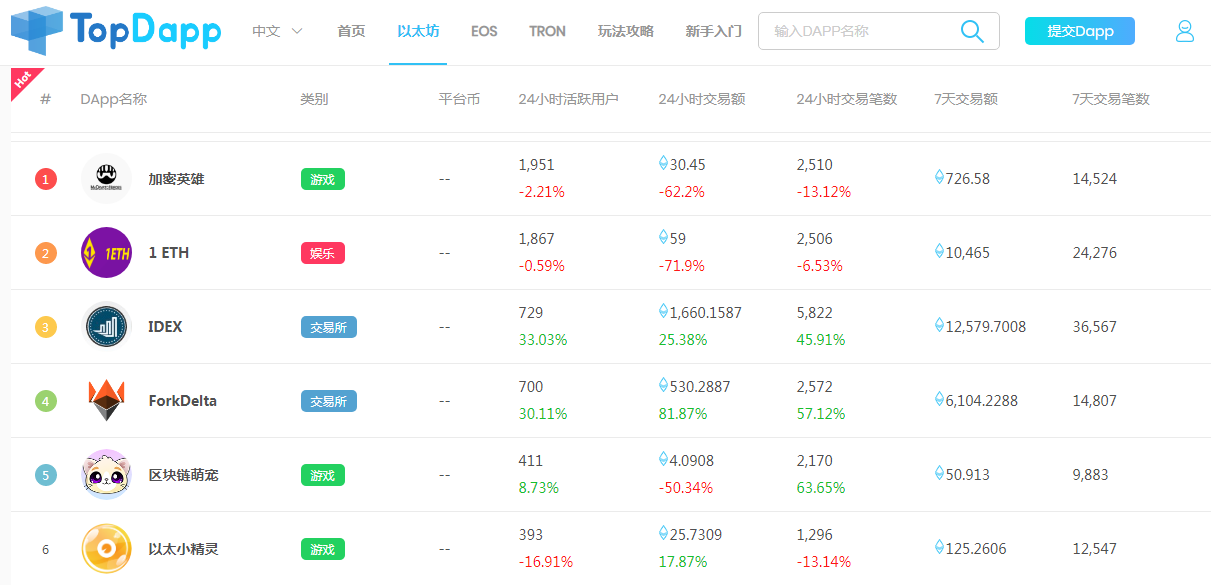
Task: Click ETH icon beside 12,579.7008
Action: pyautogui.click(x=939, y=325)
